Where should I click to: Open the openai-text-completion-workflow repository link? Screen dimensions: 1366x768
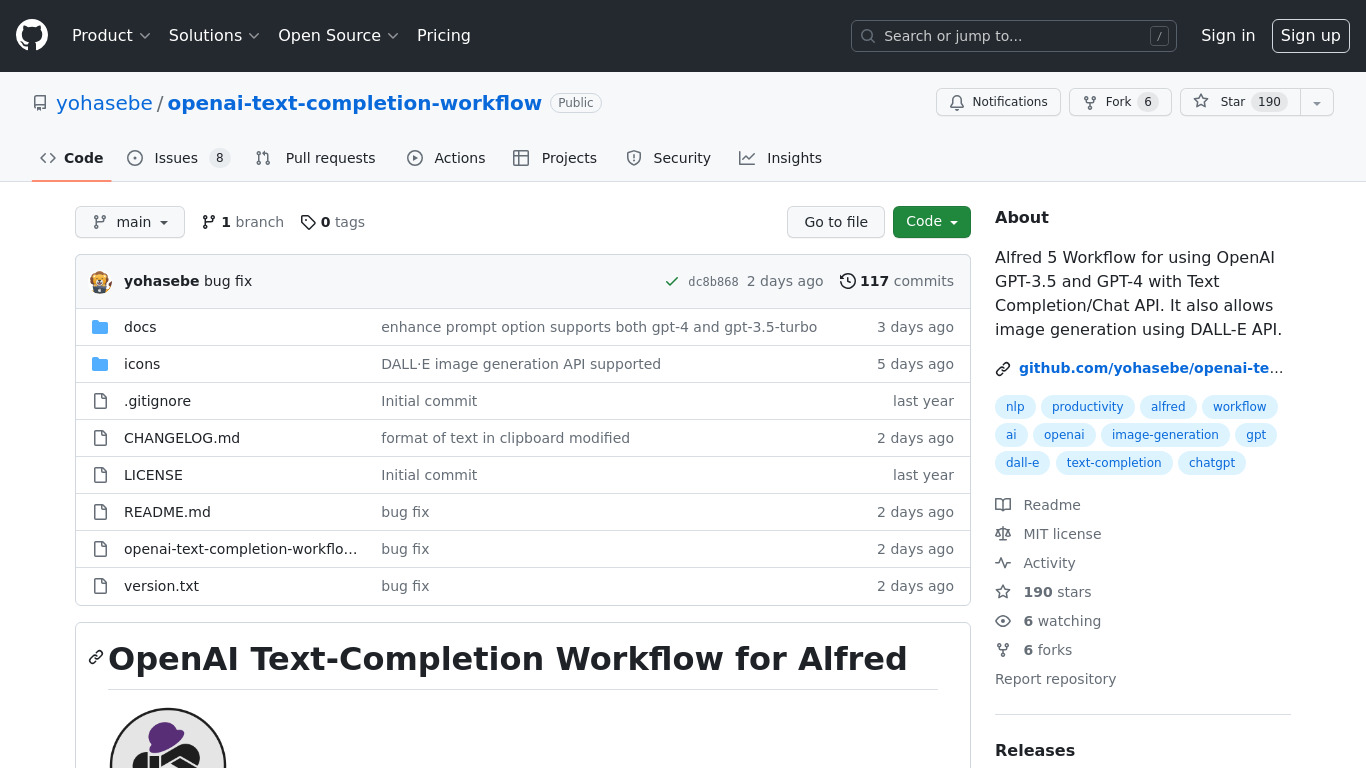click(x=355, y=103)
